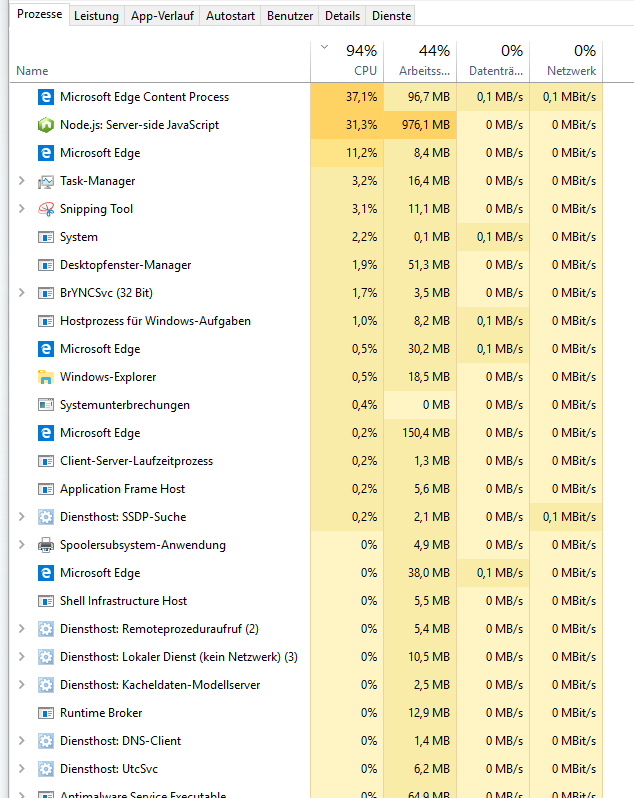Screen dimensions: 634x798
Task: Open the App-Verlauf tab
Action: pos(162,16)
